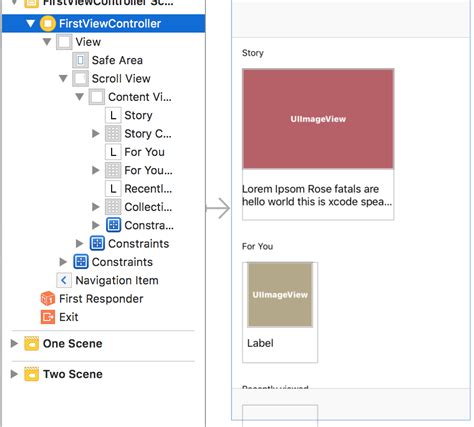Select the First Responder cube icon

point(48,299)
